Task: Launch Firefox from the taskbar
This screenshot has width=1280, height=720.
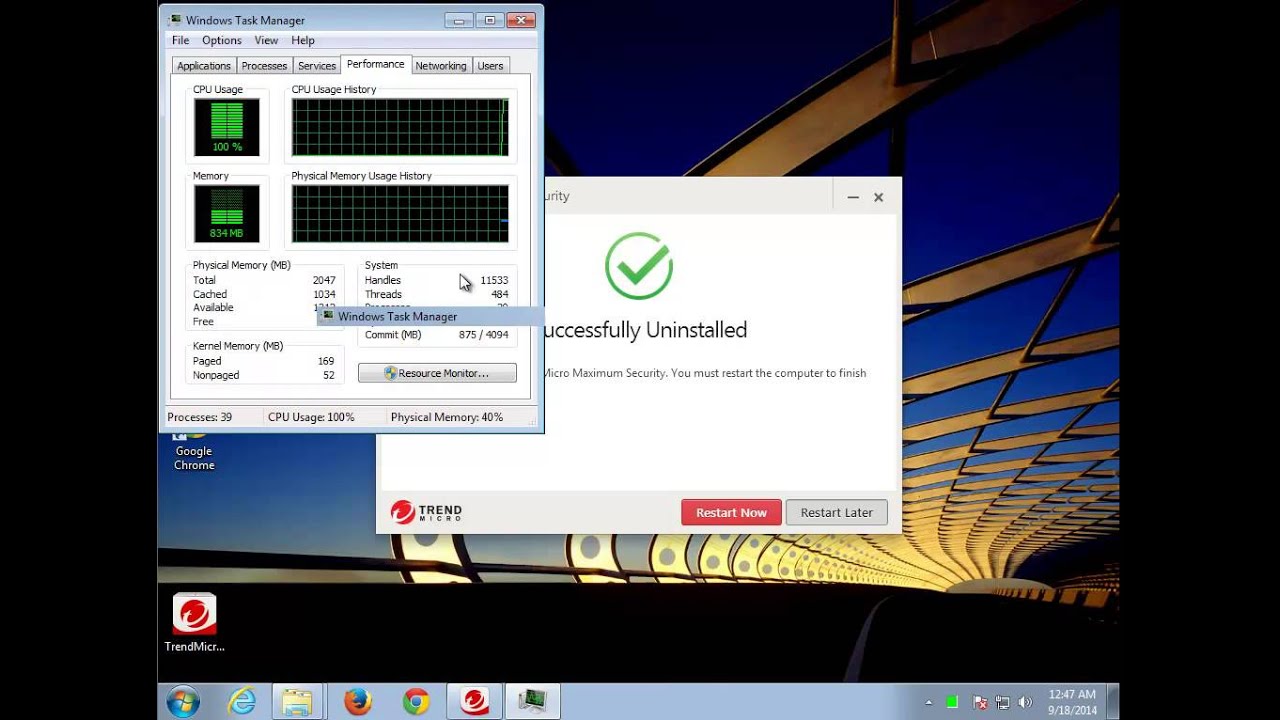Action: pos(357,702)
